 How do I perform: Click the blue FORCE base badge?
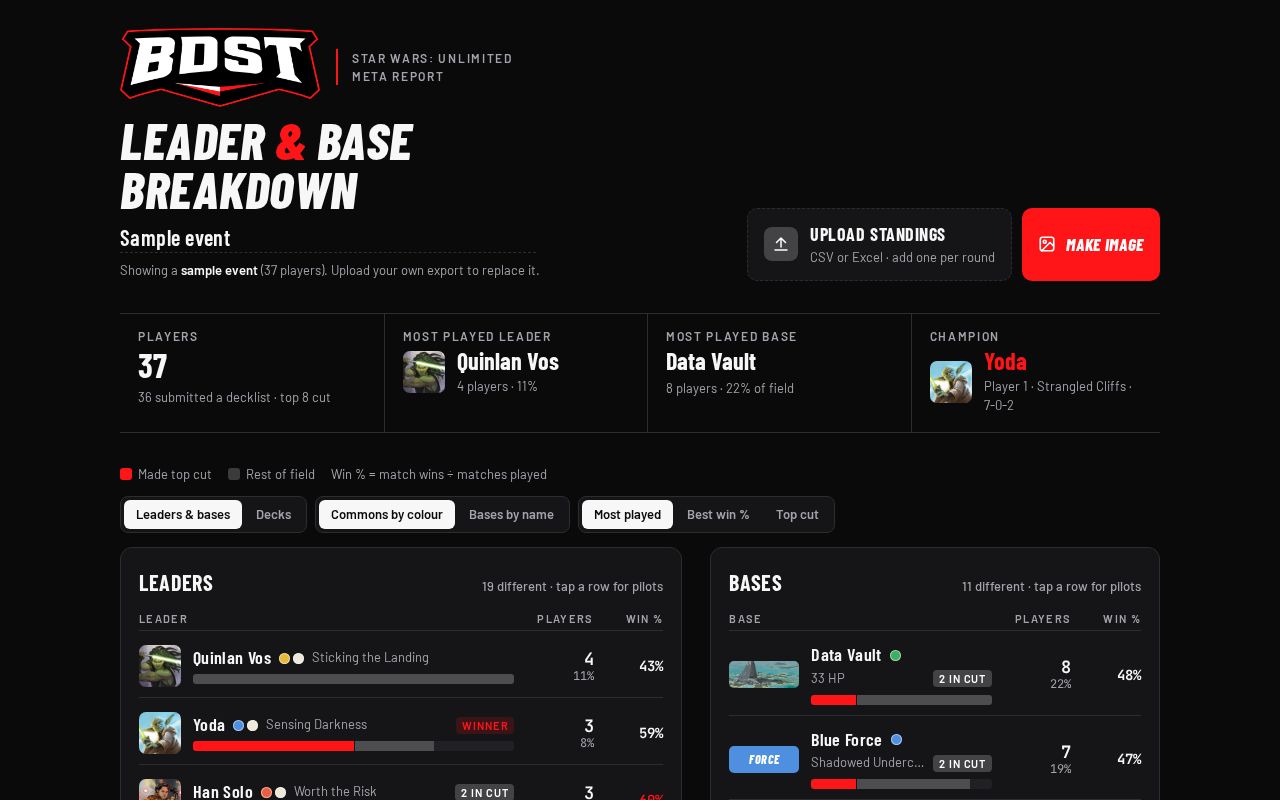click(x=764, y=759)
